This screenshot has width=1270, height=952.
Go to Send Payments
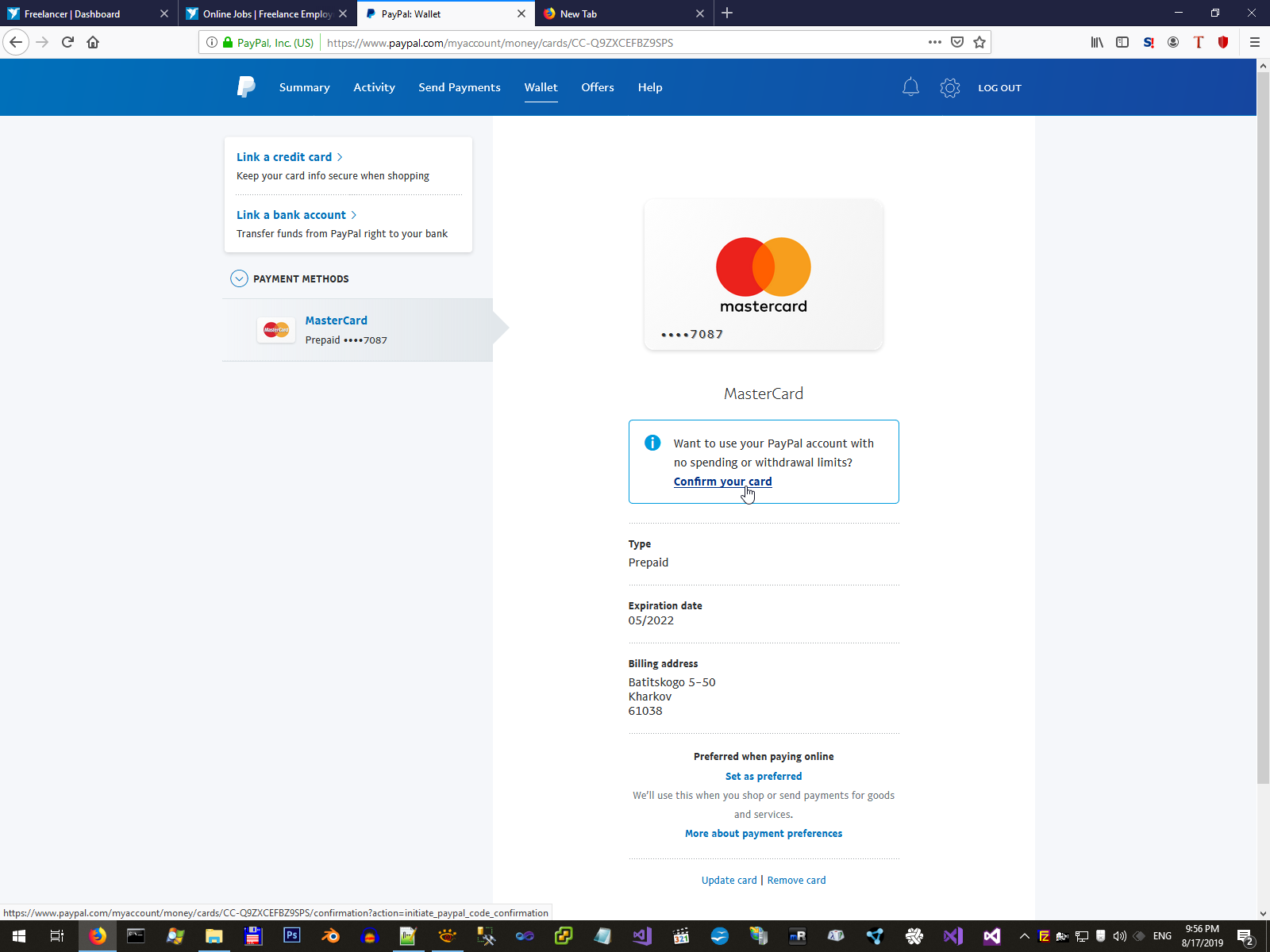(x=460, y=87)
